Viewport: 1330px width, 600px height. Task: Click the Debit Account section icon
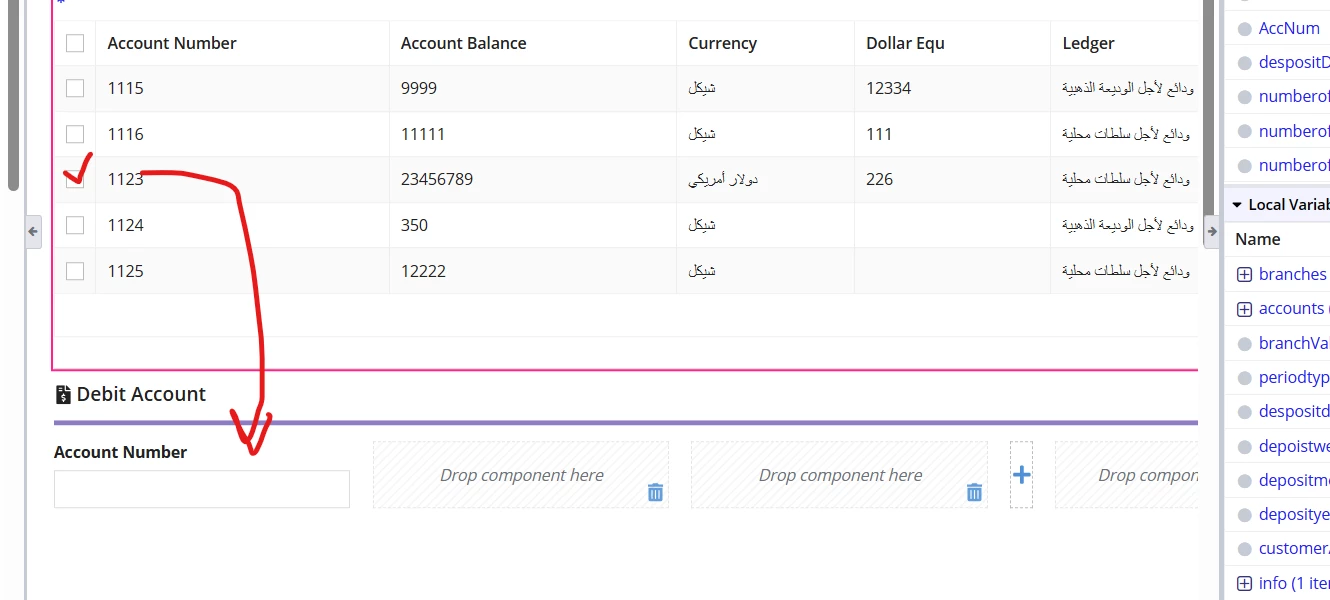[63, 394]
